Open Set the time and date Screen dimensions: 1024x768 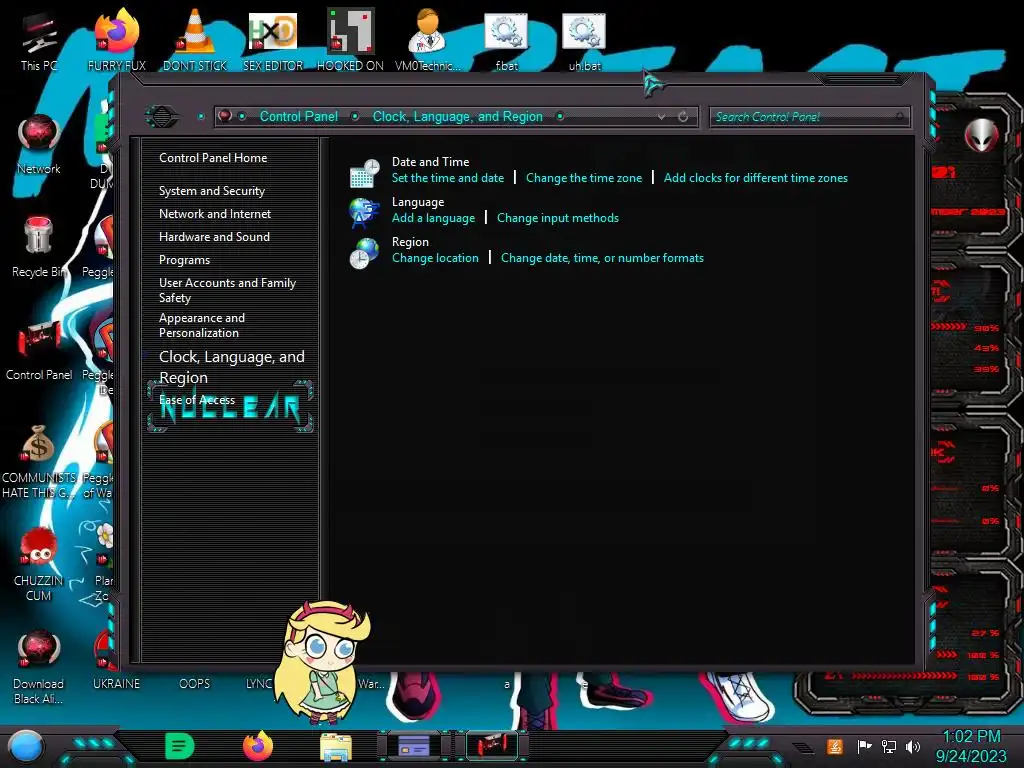[447, 178]
